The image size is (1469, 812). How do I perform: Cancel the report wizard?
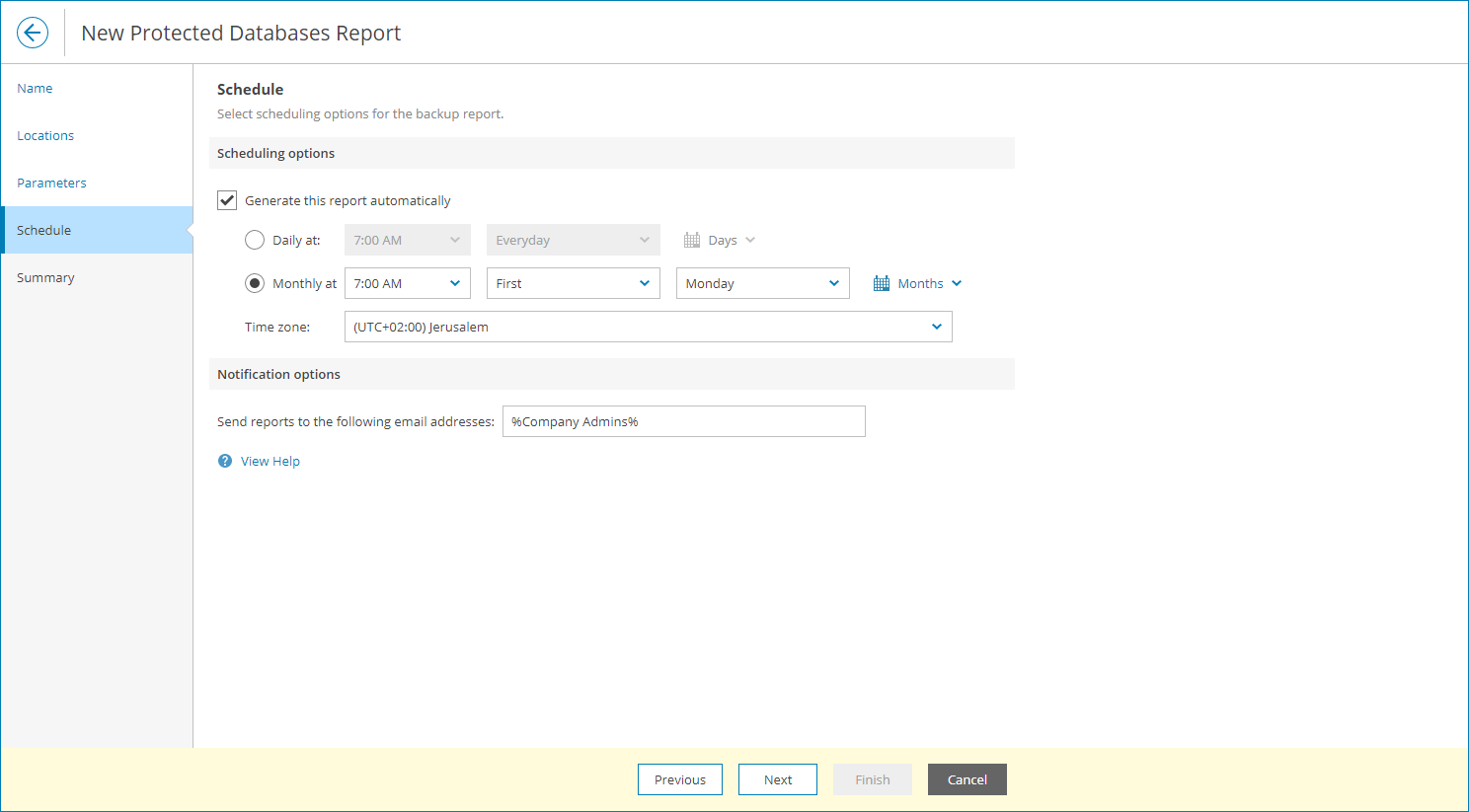click(x=967, y=779)
